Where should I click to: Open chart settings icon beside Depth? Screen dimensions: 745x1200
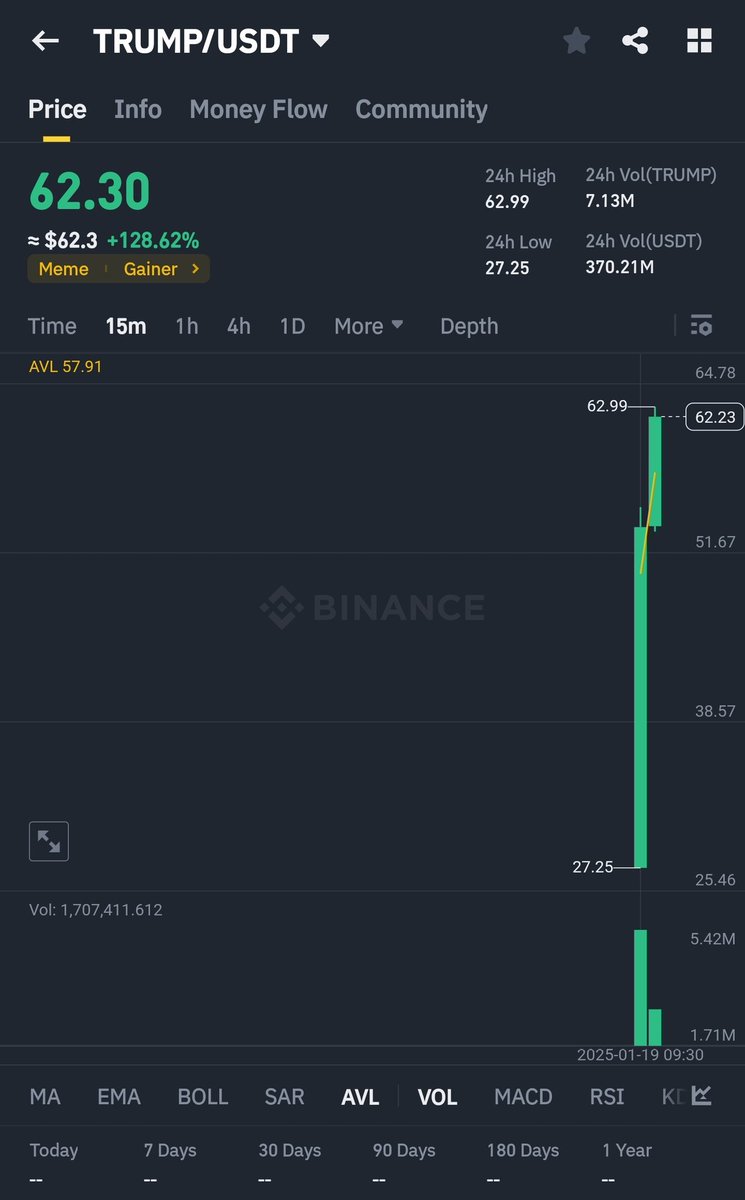pyautogui.click(x=701, y=325)
